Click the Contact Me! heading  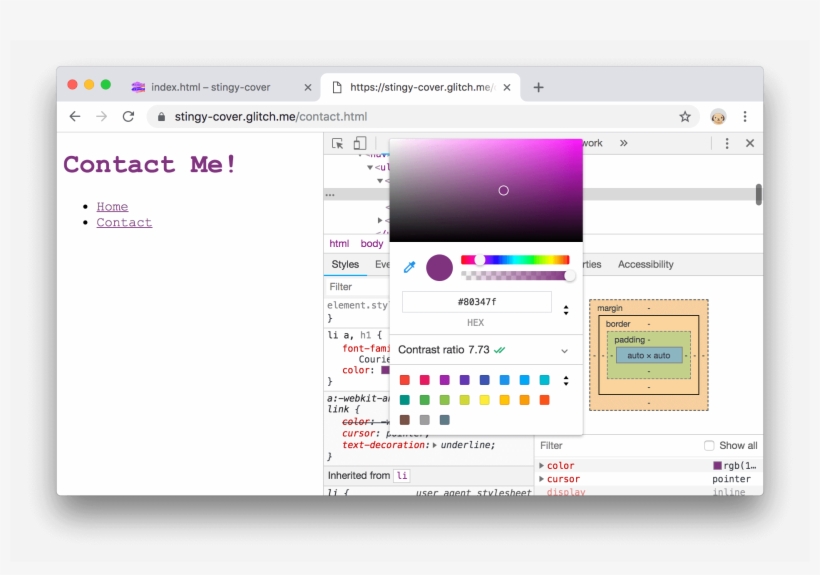[150, 164]
